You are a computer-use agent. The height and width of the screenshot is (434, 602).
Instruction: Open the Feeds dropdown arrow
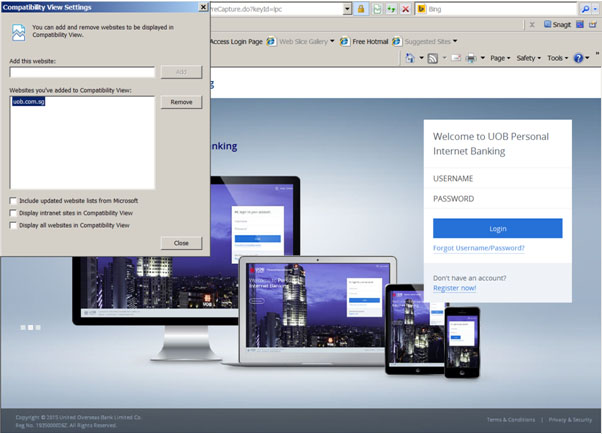[444, 58]
